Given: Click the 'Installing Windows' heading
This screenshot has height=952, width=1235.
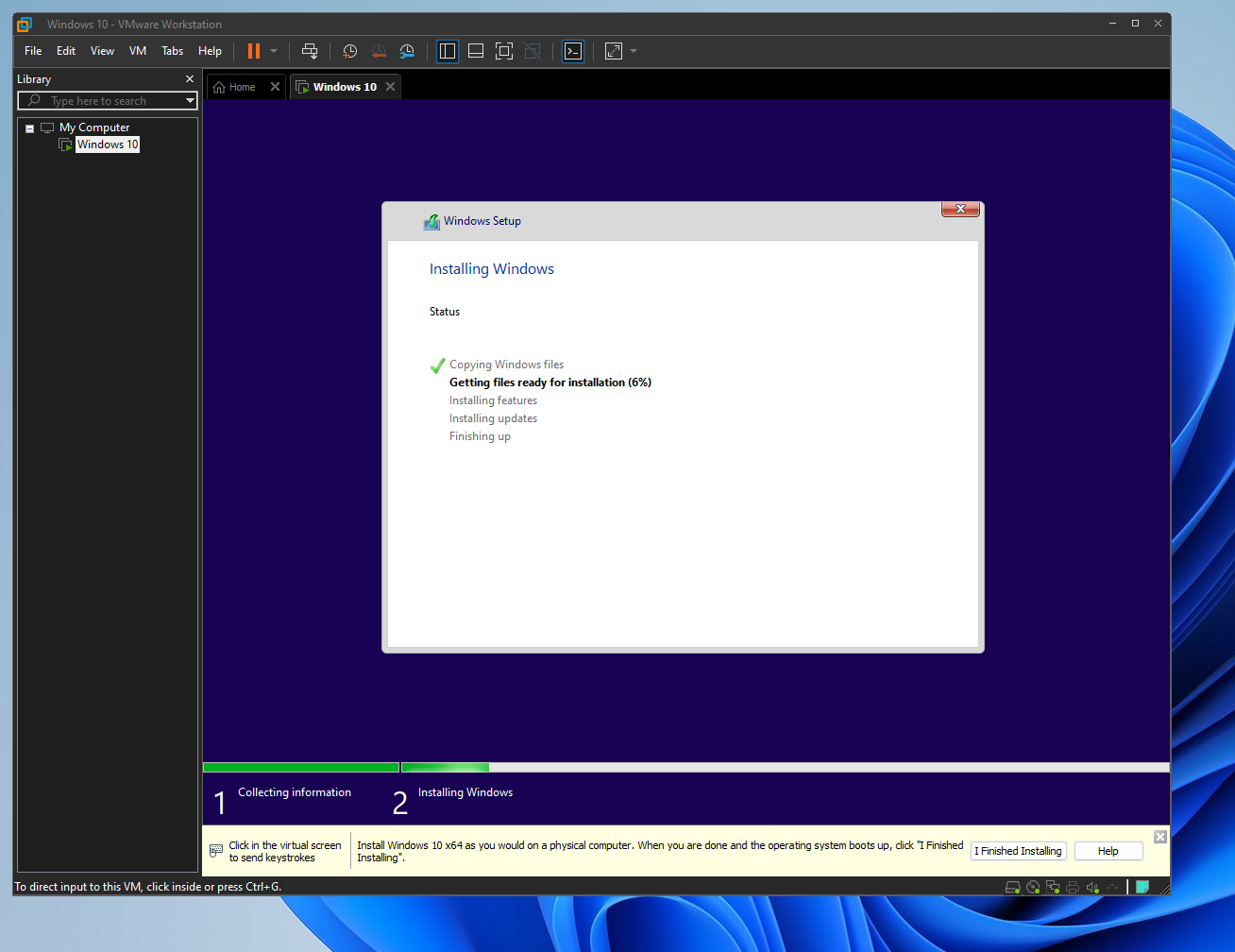Looking at the screenshot, I should coord(492,269).
